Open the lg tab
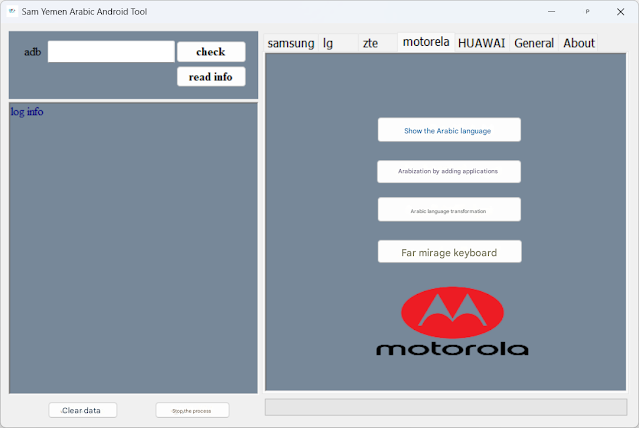The width and height of the screenshot is (639, 428). [x=338, y=43]
